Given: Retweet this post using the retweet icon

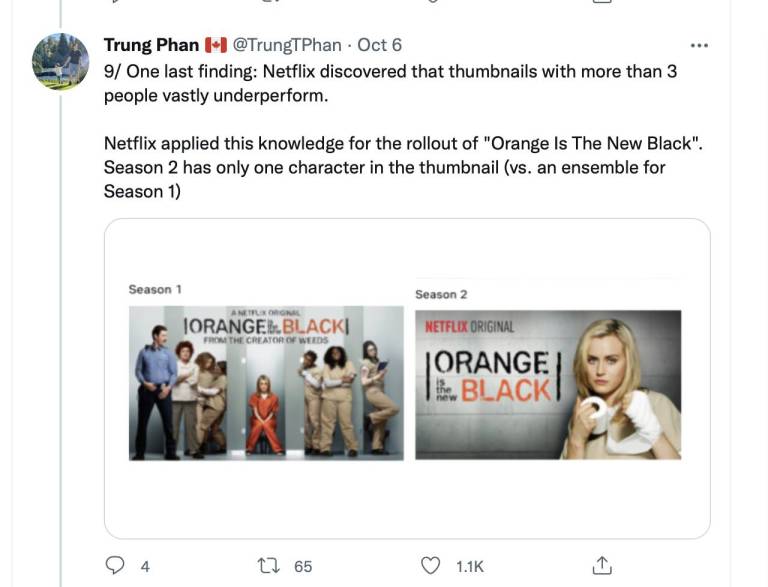Looking at the screenshot, I should pos(269,565).
